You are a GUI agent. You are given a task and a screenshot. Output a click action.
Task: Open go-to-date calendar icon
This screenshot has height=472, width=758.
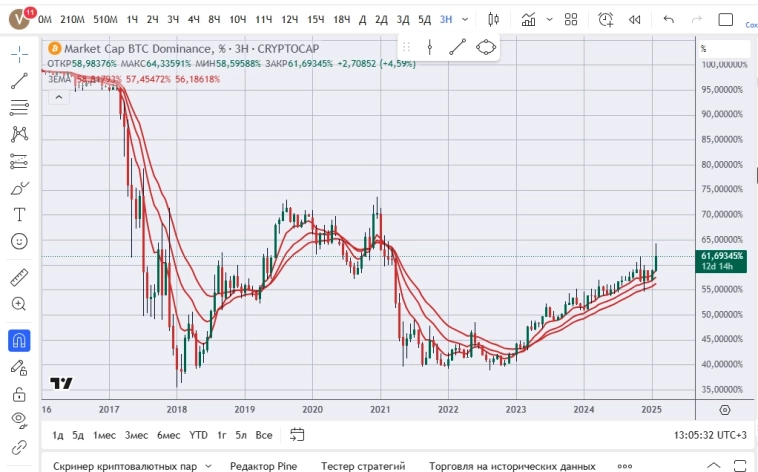coord(297,435)
